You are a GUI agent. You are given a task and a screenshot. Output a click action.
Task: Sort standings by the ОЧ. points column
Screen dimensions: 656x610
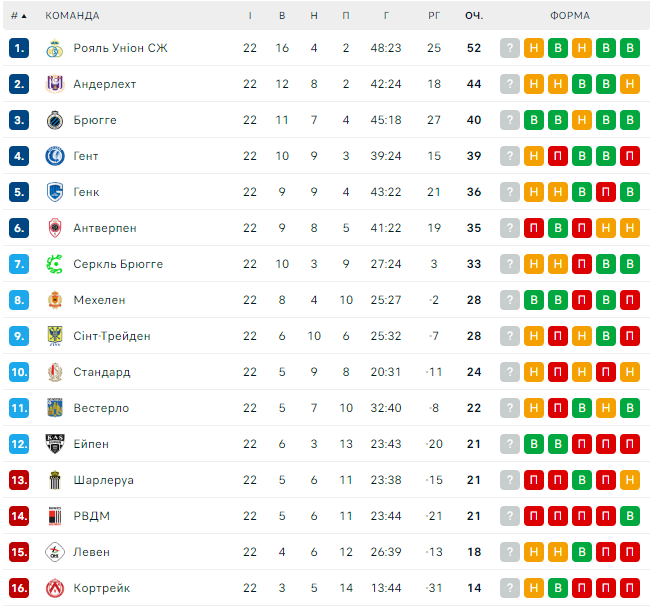pos(474,16)
